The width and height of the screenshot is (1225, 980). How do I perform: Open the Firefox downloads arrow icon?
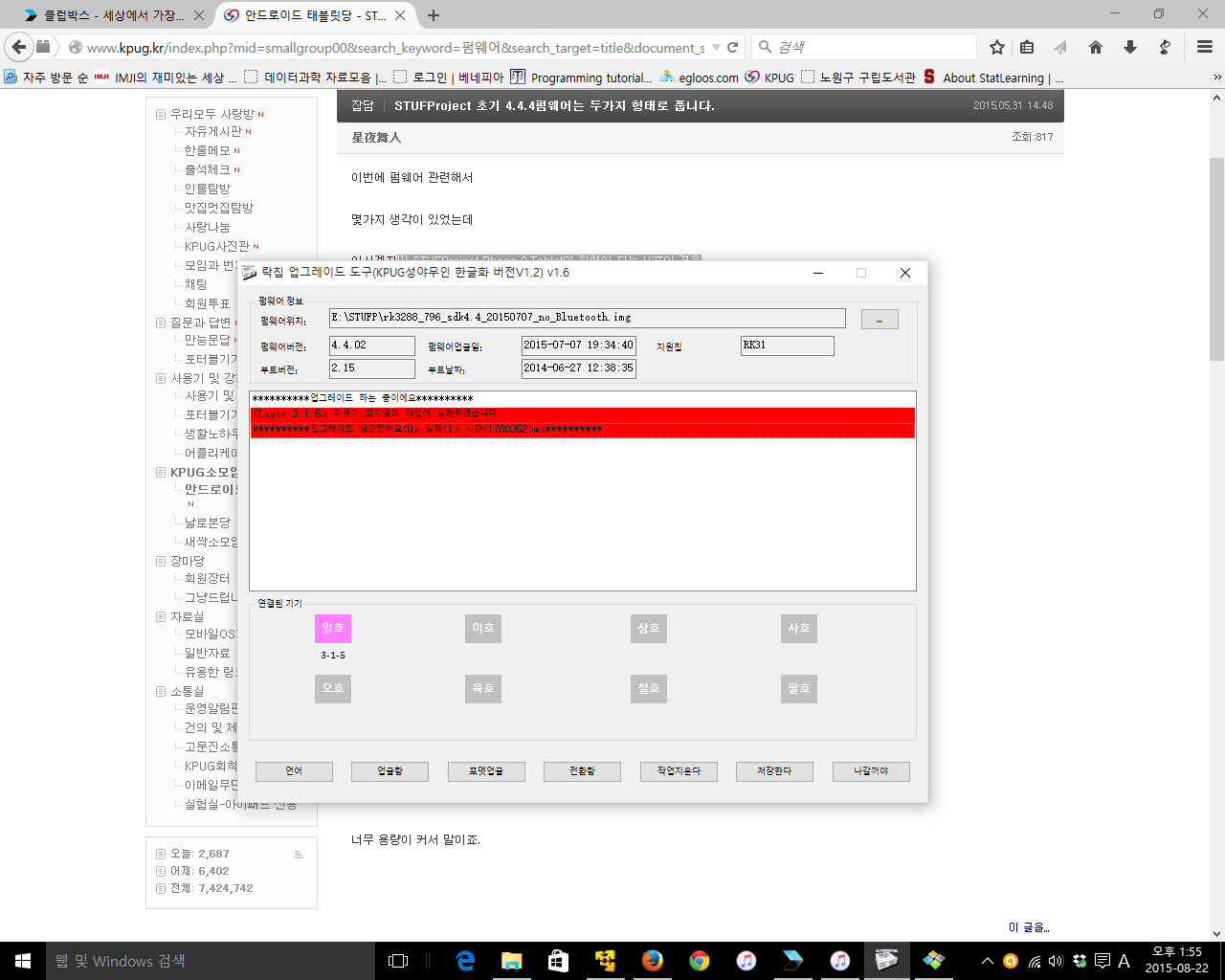[x=1130, y=47]
